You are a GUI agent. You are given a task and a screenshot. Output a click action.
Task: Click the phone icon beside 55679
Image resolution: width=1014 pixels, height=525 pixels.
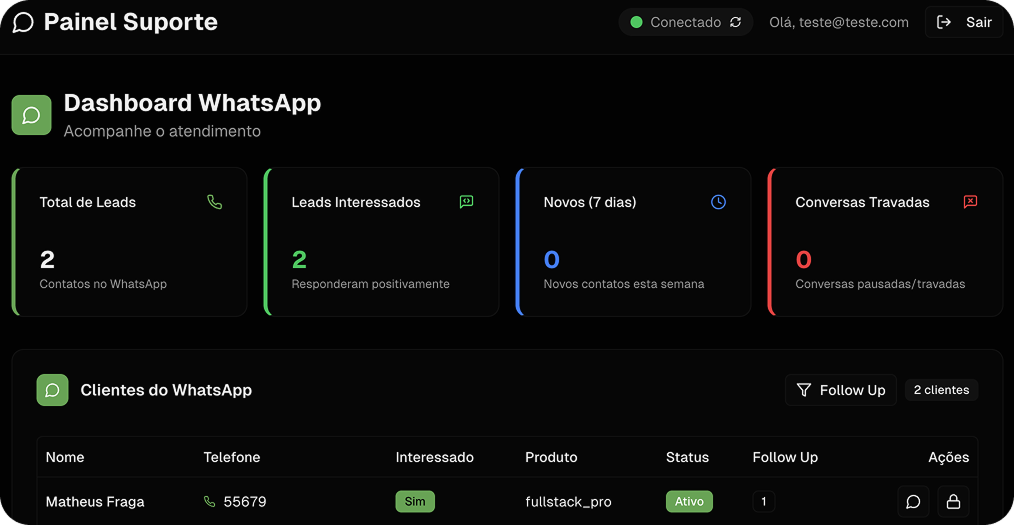tap(210, 502)
